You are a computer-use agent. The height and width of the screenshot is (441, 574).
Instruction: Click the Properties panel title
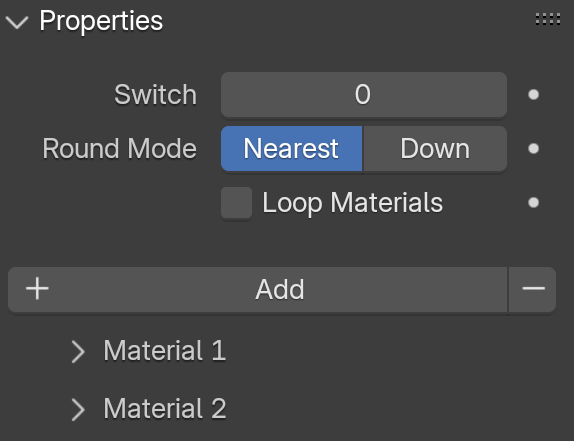101,21
